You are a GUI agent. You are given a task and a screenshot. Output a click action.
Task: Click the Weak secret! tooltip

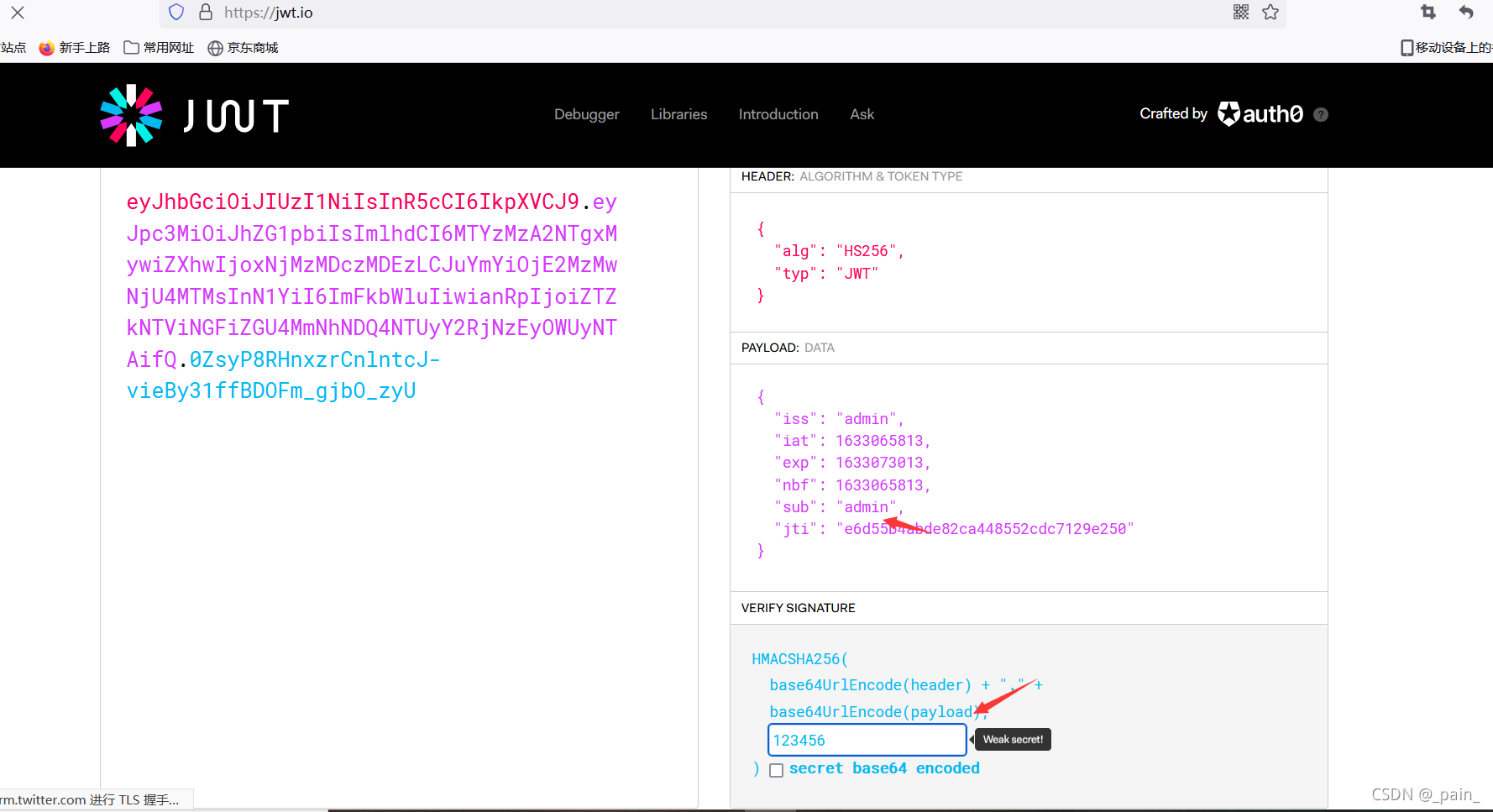coord(1013,740)
